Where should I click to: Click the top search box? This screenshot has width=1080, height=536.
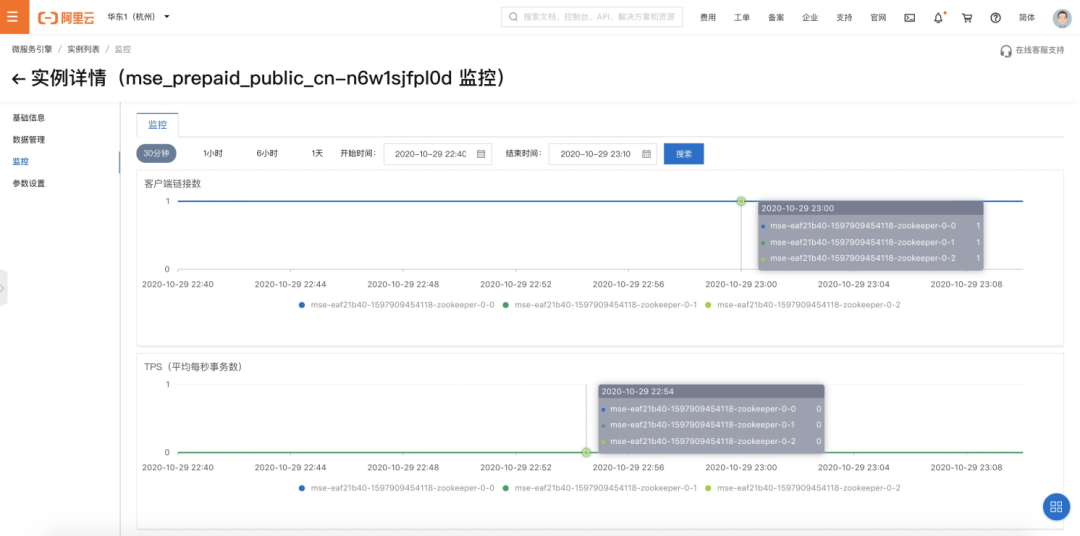pos(592,17)
